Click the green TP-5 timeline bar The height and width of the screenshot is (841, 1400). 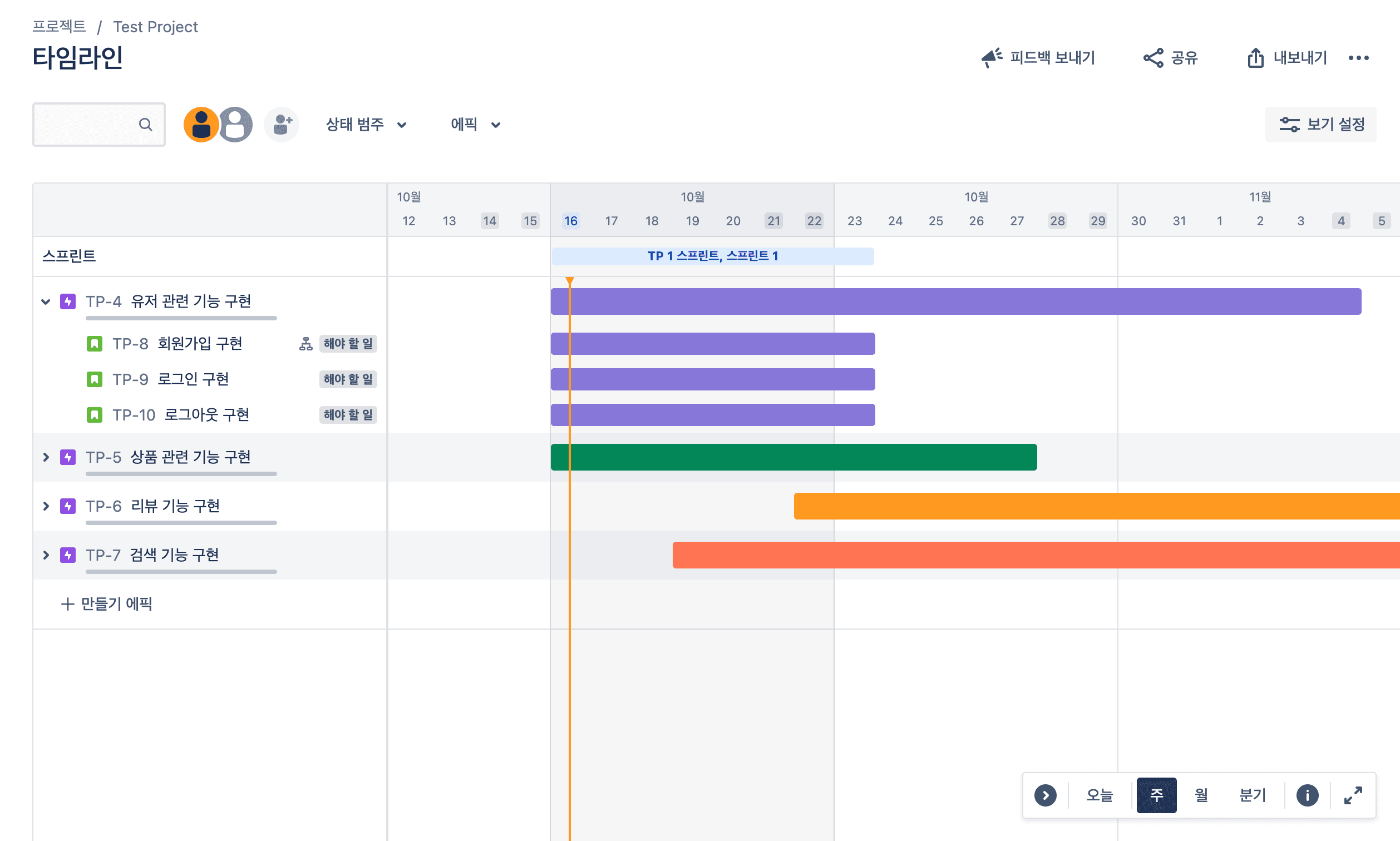pos(793,457)
